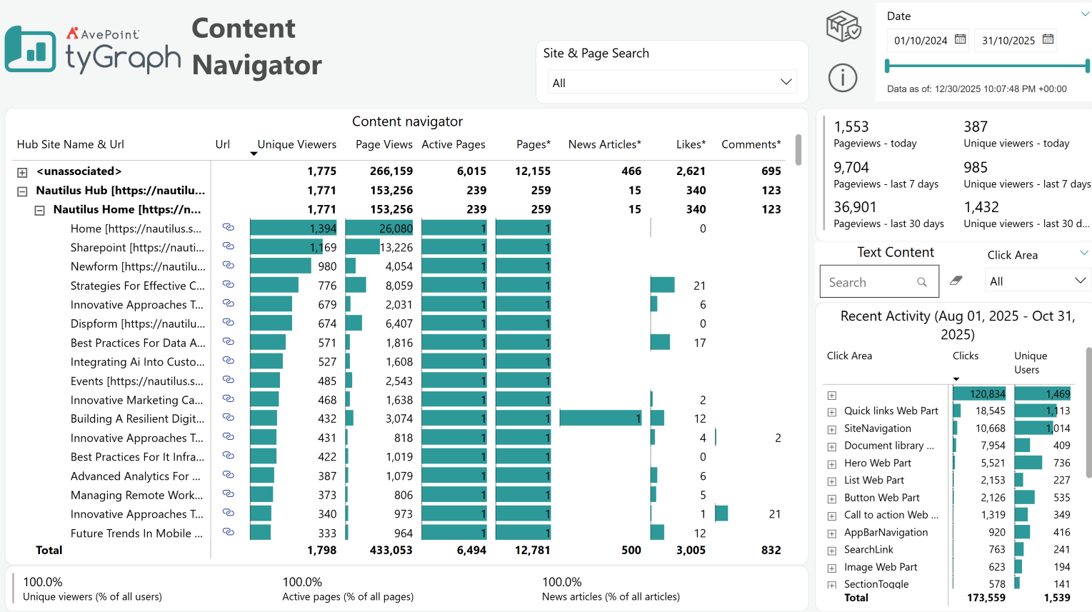This screenshot has height=612, width=1092.
Task: Open the link icon for Newform row
Action: 228,265
